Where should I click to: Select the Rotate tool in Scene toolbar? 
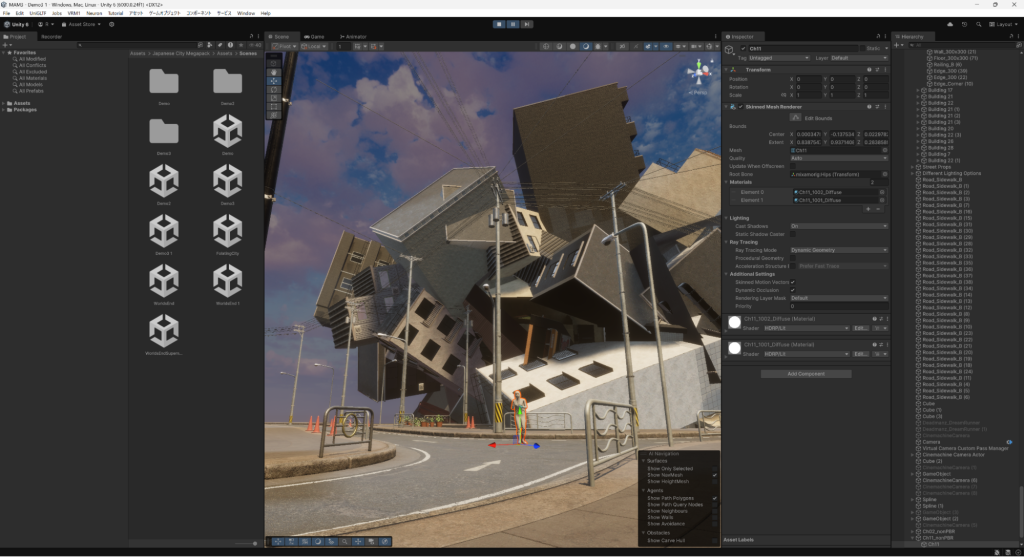coord(273,89)
